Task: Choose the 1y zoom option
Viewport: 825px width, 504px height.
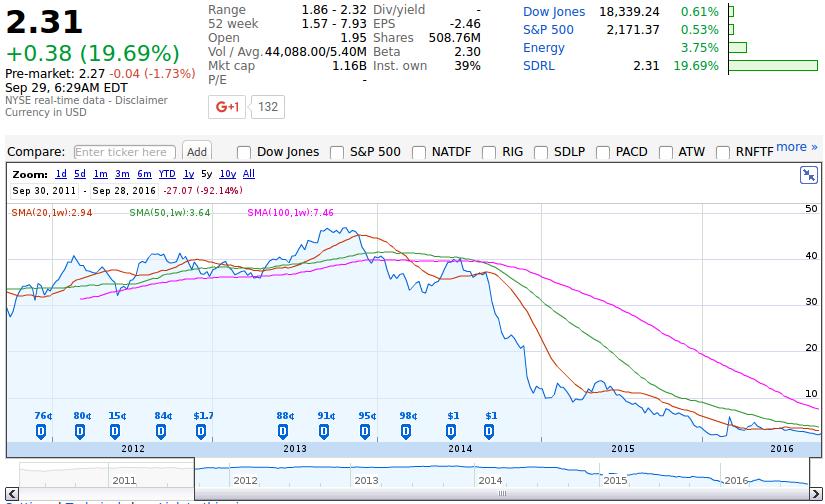Action: [x=189, y=174]
